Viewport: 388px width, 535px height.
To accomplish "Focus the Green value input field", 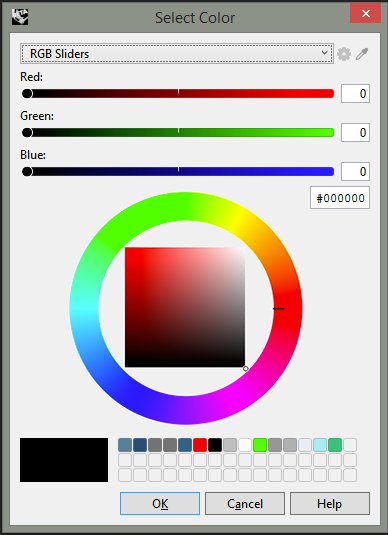I will click(355, 132).
